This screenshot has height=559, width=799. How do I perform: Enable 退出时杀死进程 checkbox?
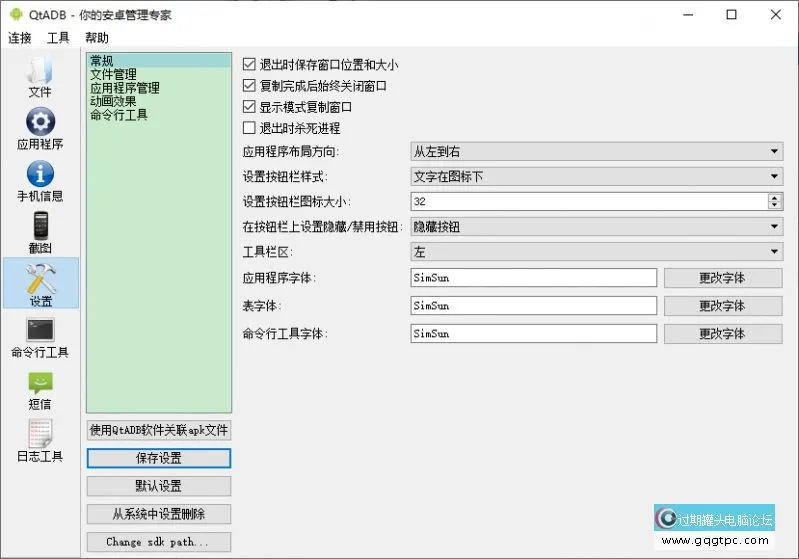point(250,128)
